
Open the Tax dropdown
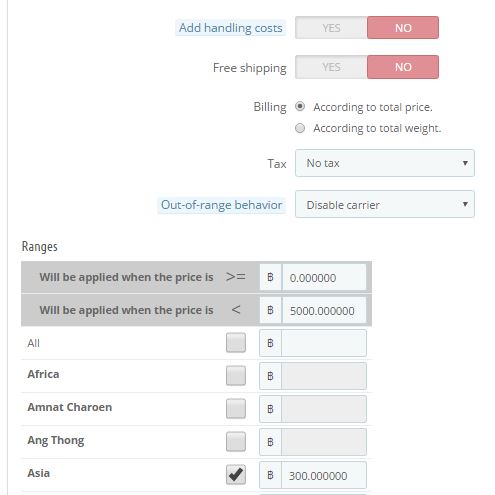tap(385, 163)
